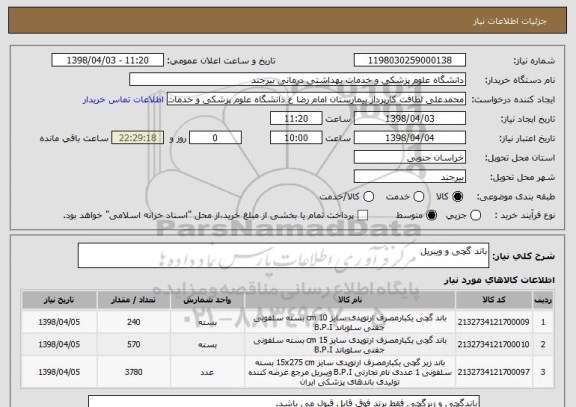Screen dimensions: 576x407
Task: Click the کد کالا column header
Action: (494, 300)
